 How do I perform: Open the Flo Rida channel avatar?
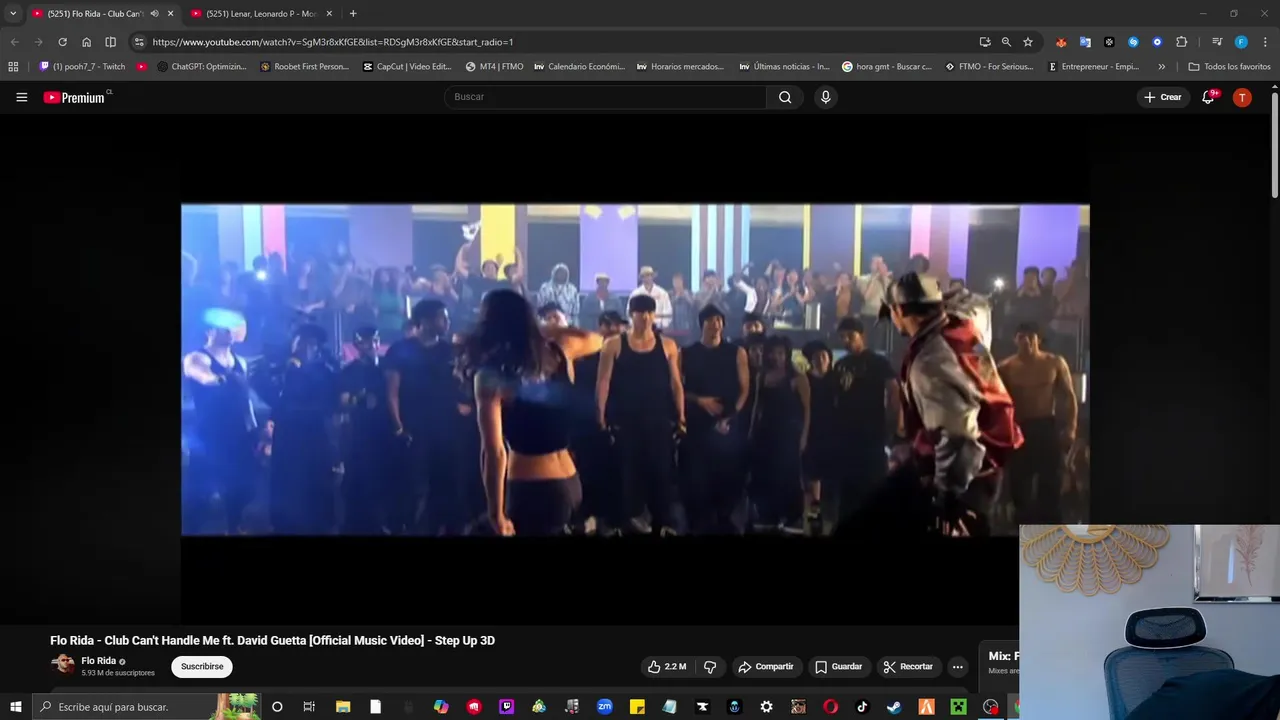[x=63, y=664]
